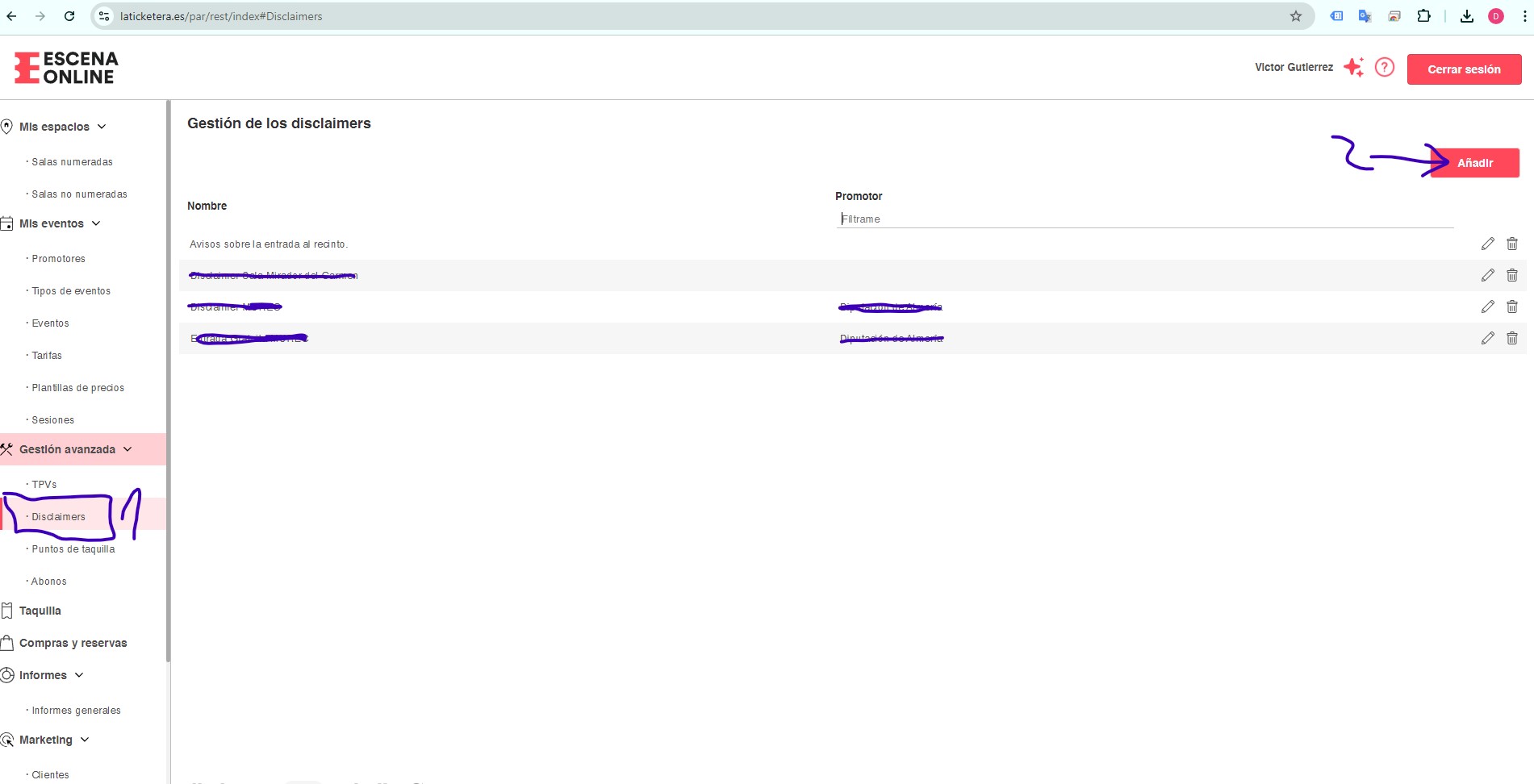Screen dimensions: 1534x784
Task: Open the Taquilla section
Action: tap(40, 611)
